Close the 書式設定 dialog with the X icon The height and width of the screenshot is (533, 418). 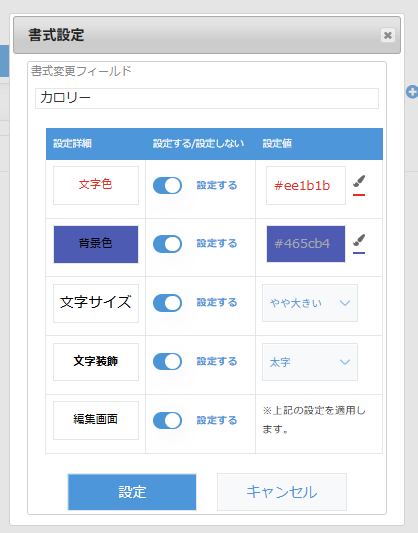point(388,35)
